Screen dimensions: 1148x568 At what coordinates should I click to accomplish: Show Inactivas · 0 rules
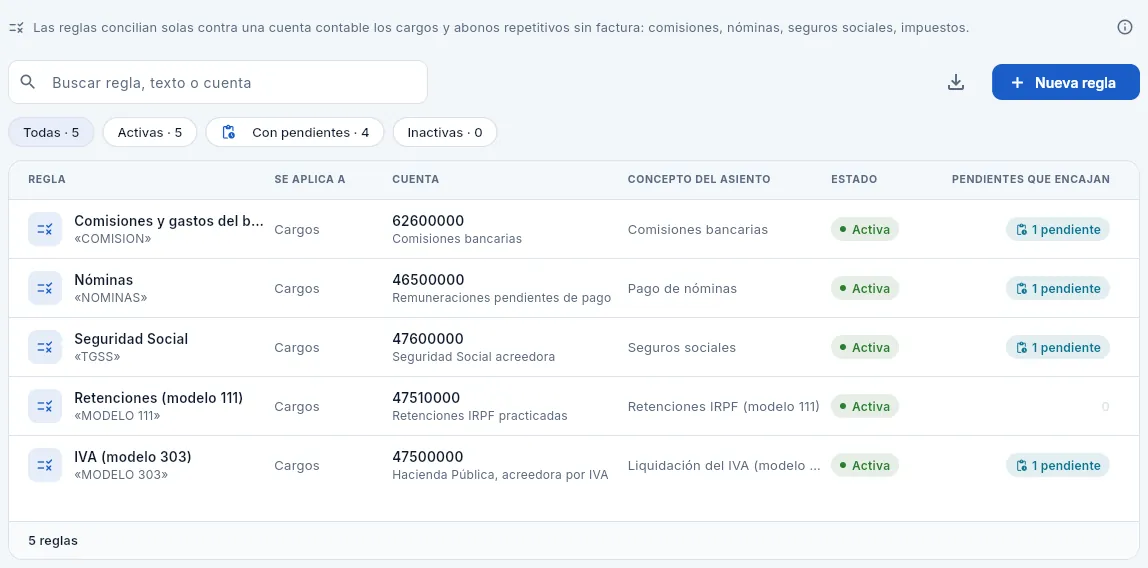coord(445,132)
